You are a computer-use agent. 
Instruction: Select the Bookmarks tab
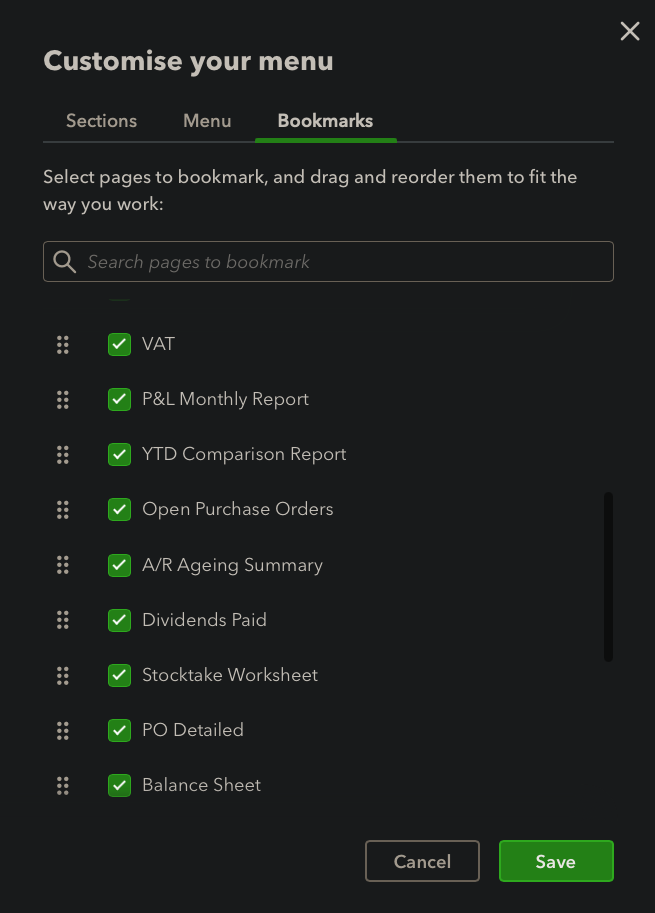(325, 121)
